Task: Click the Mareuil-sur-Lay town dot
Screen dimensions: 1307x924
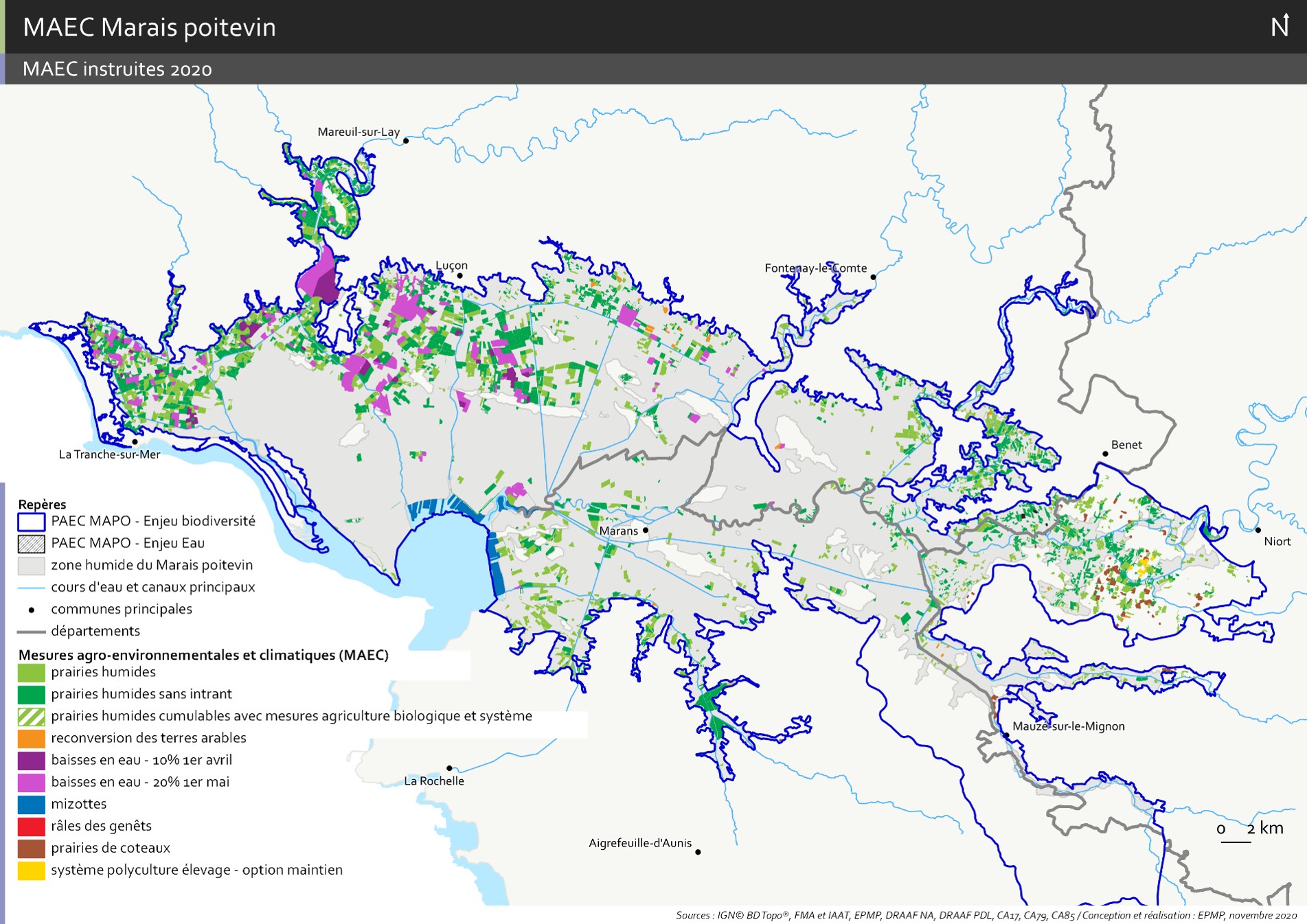Action: pos(406,141)
